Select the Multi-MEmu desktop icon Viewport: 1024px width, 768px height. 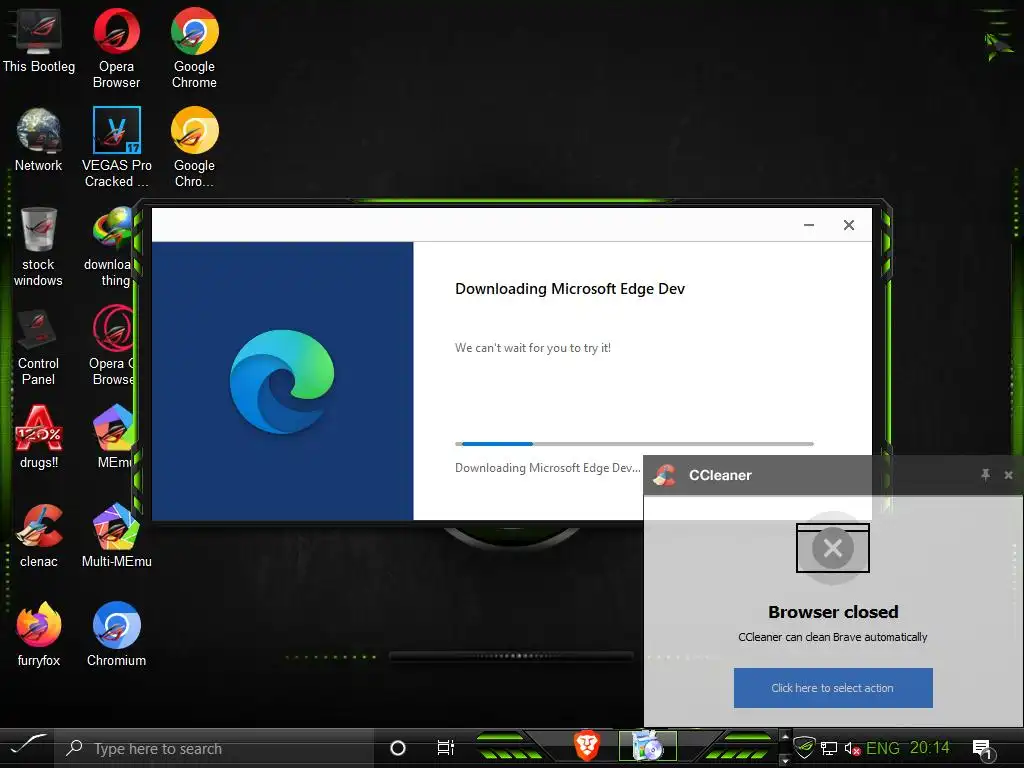(116, 536)
